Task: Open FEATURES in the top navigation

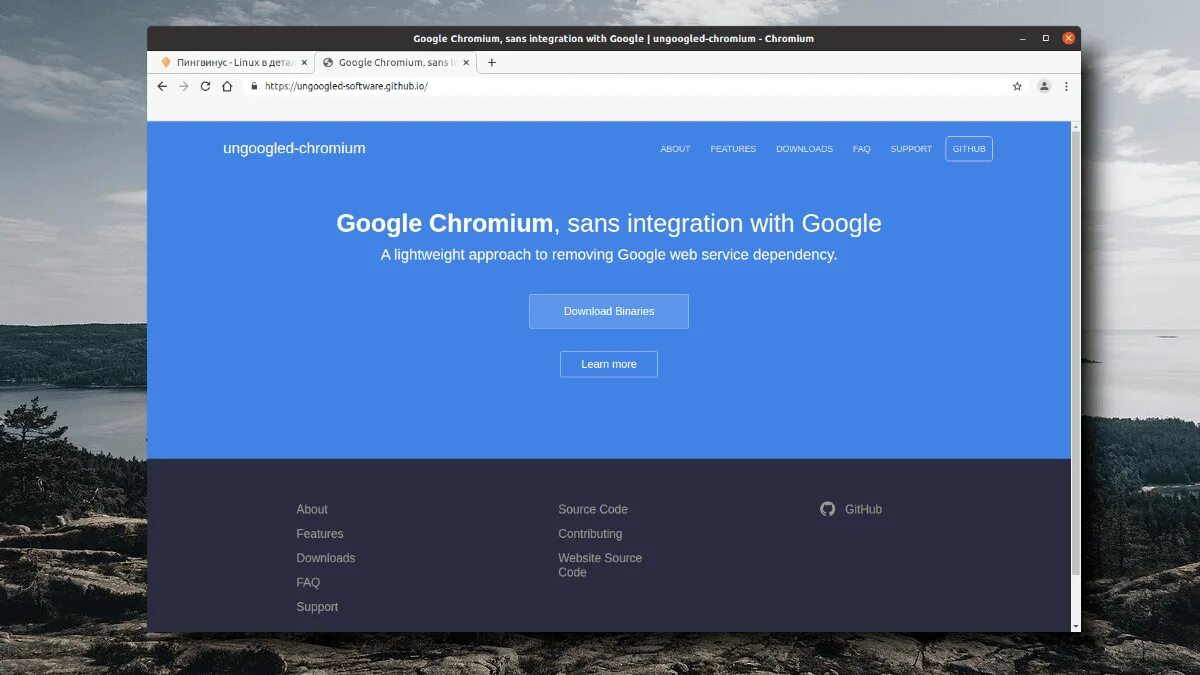Action: point(733,149)
